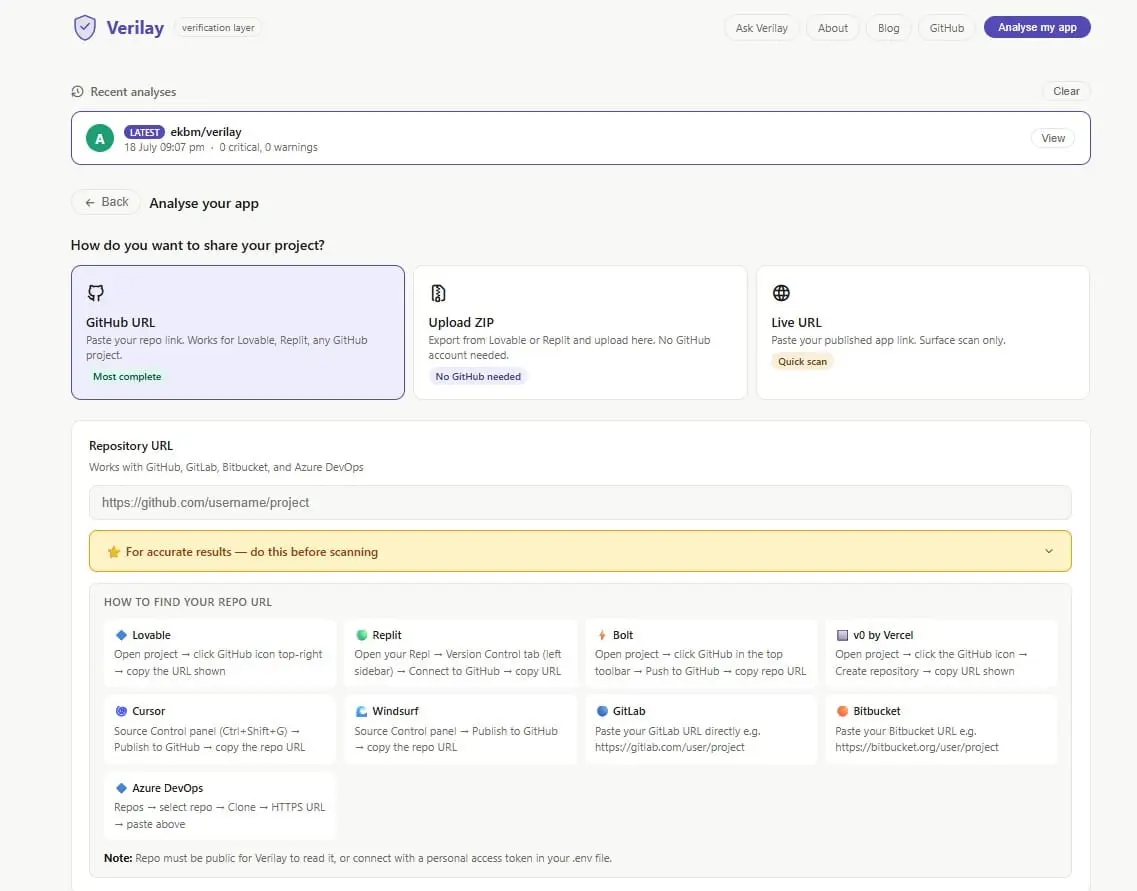This screenshot has width=1137, height=891.
Task: Select the Live URL sharing option
Action: point(923,332)
